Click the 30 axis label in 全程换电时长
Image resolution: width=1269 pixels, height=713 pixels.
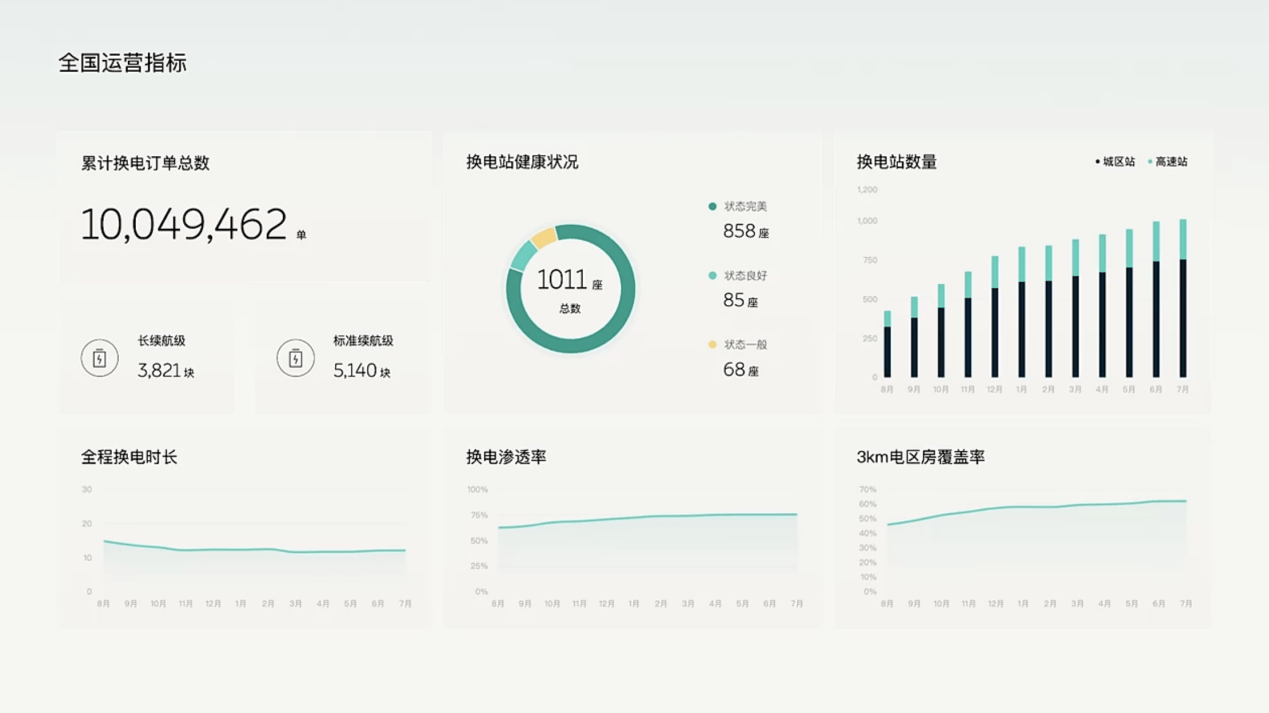[87, 490]
